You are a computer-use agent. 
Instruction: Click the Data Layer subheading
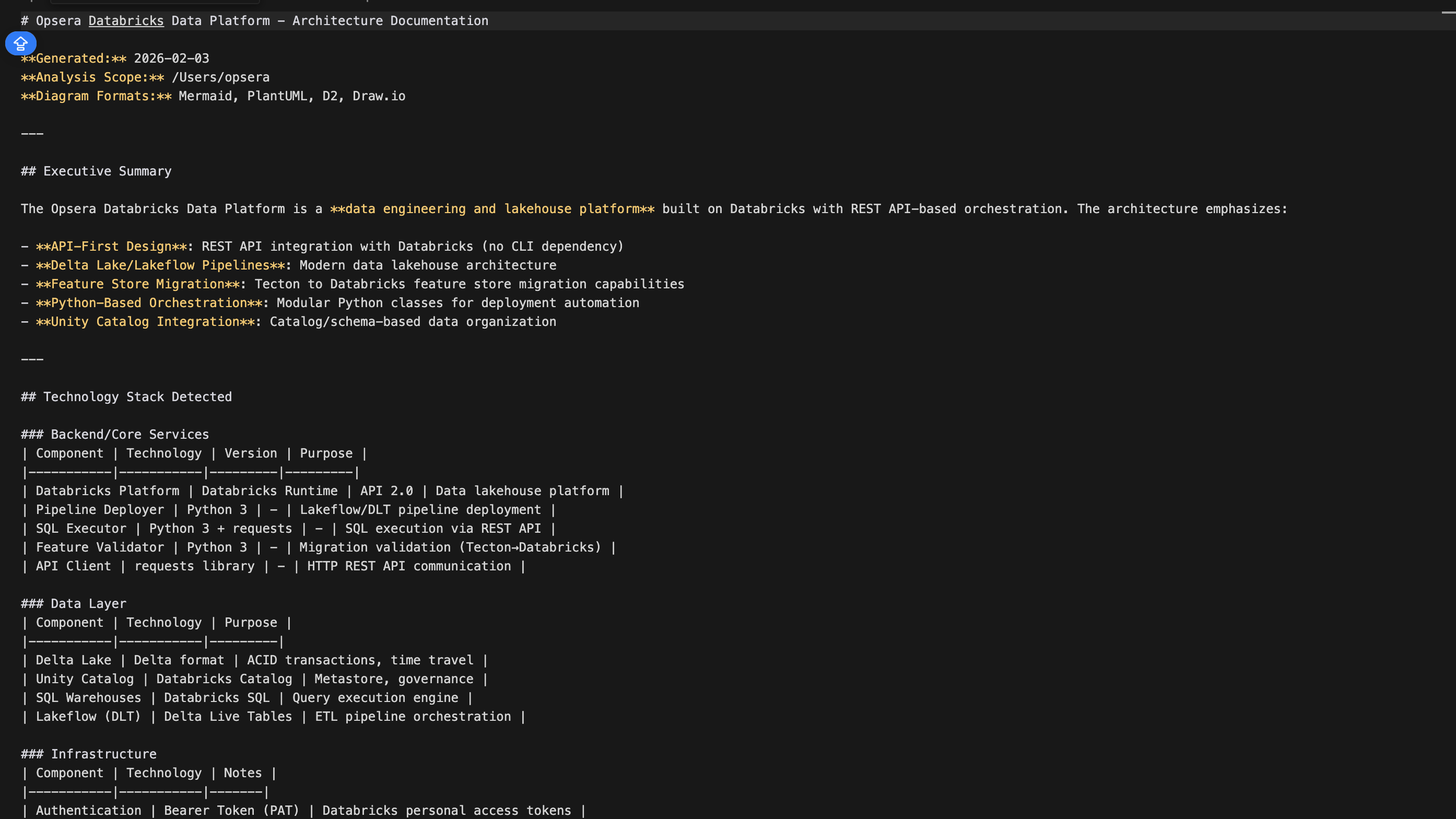pos(88,604)
